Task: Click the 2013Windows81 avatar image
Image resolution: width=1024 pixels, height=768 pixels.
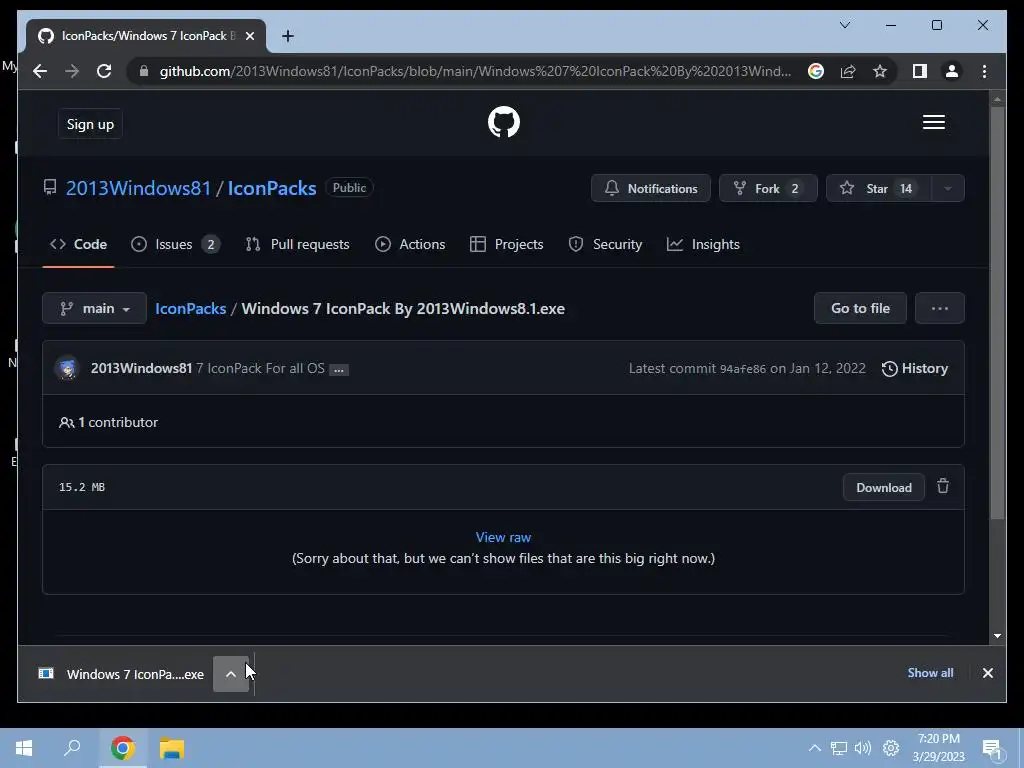Action: pos(67,368)
